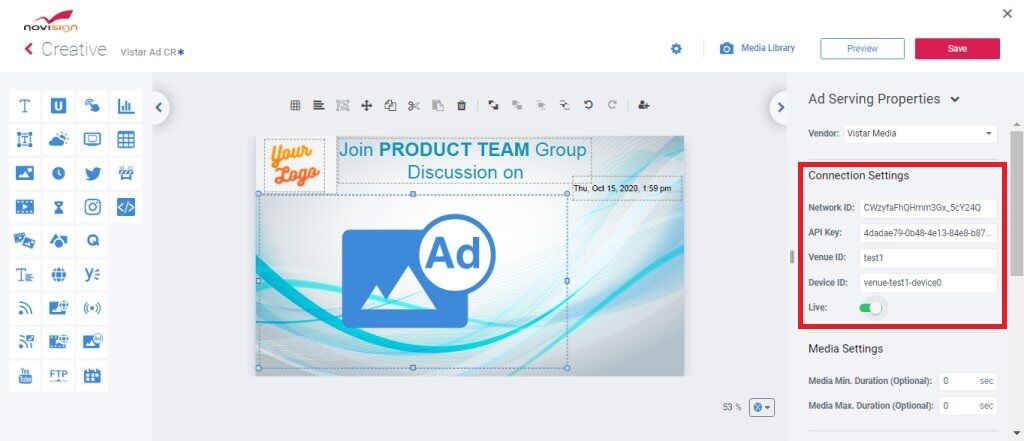Select the FTP widget icon

point(59,376)
